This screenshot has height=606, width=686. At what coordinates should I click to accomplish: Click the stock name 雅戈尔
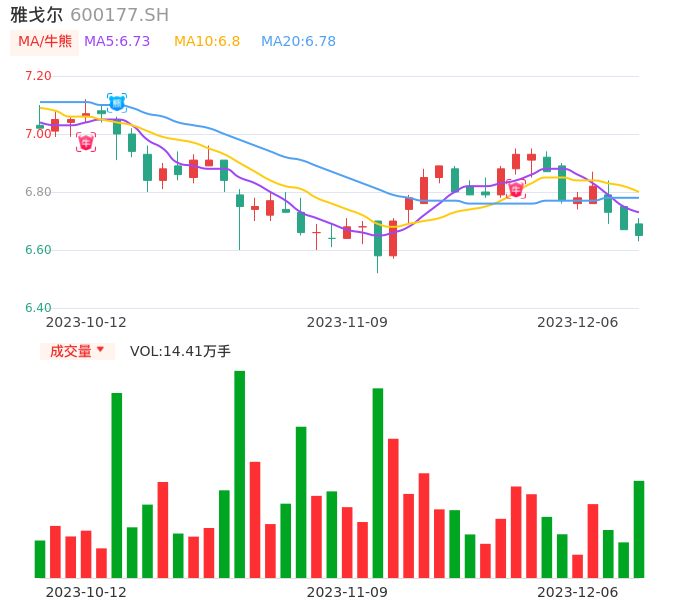[37, 15]
